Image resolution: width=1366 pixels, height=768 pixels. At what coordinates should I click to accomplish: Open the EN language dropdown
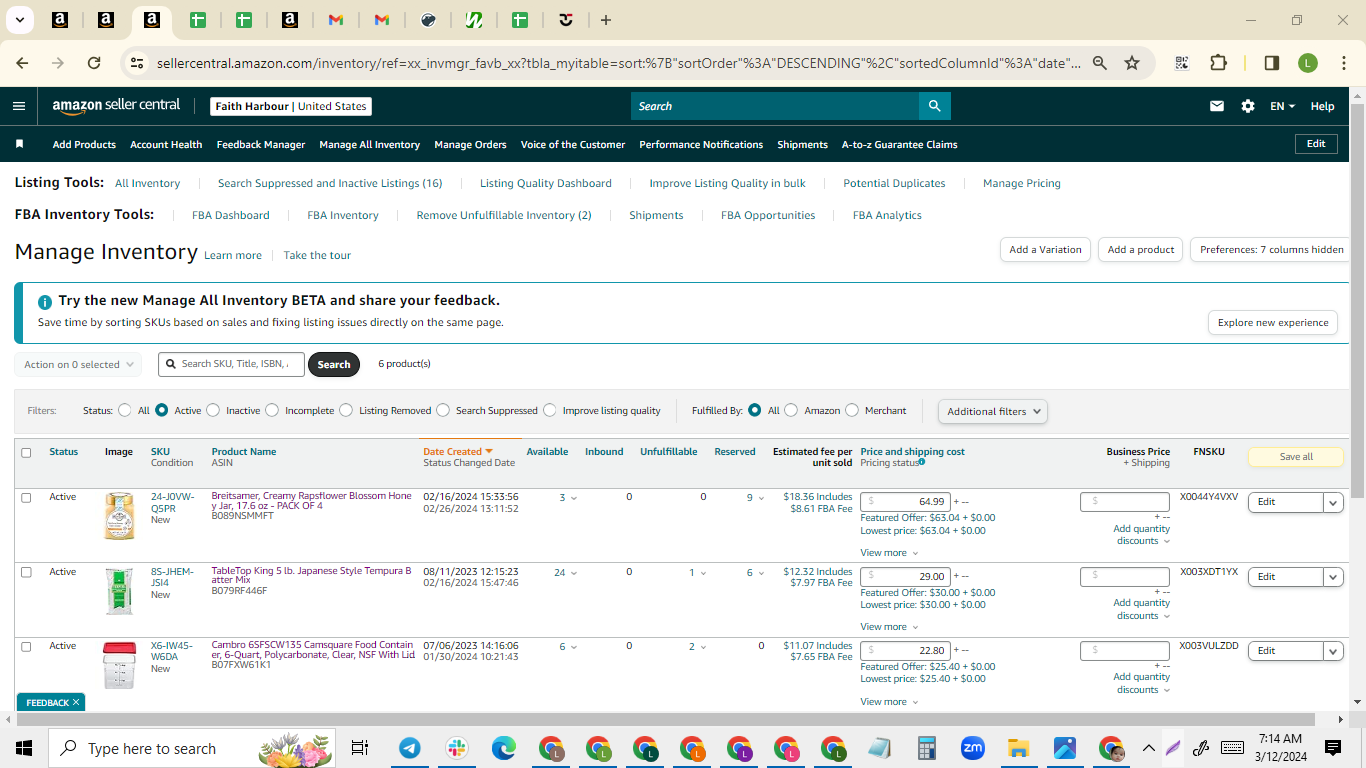tap(1282, 106)
